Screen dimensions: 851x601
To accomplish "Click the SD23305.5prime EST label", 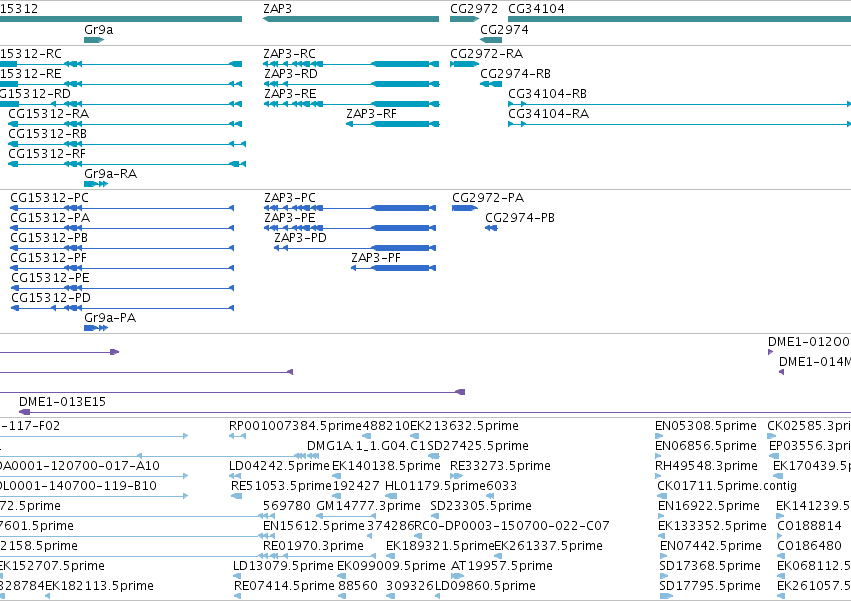I will tap(481, 507).
